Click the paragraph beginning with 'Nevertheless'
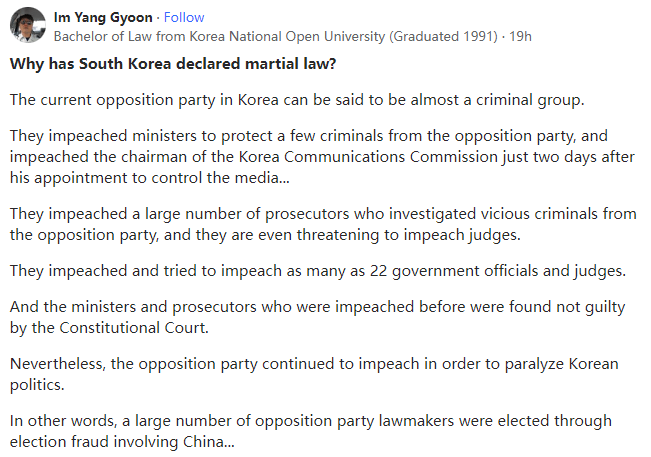 coord(314,374)
